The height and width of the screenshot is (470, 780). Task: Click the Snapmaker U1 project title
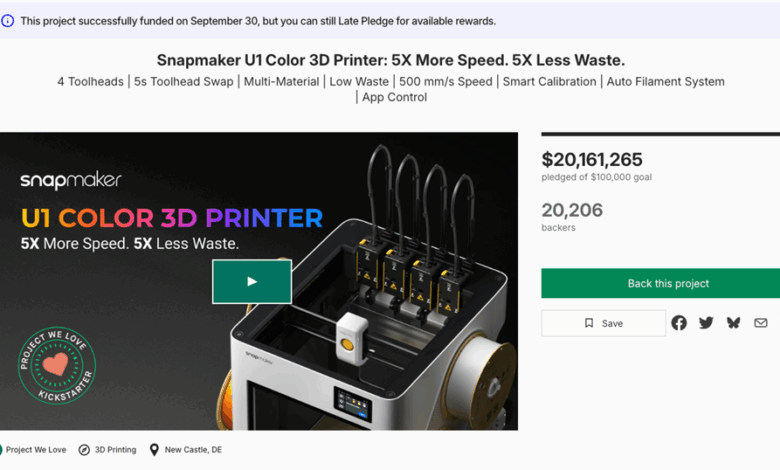[x=390, y=60]
